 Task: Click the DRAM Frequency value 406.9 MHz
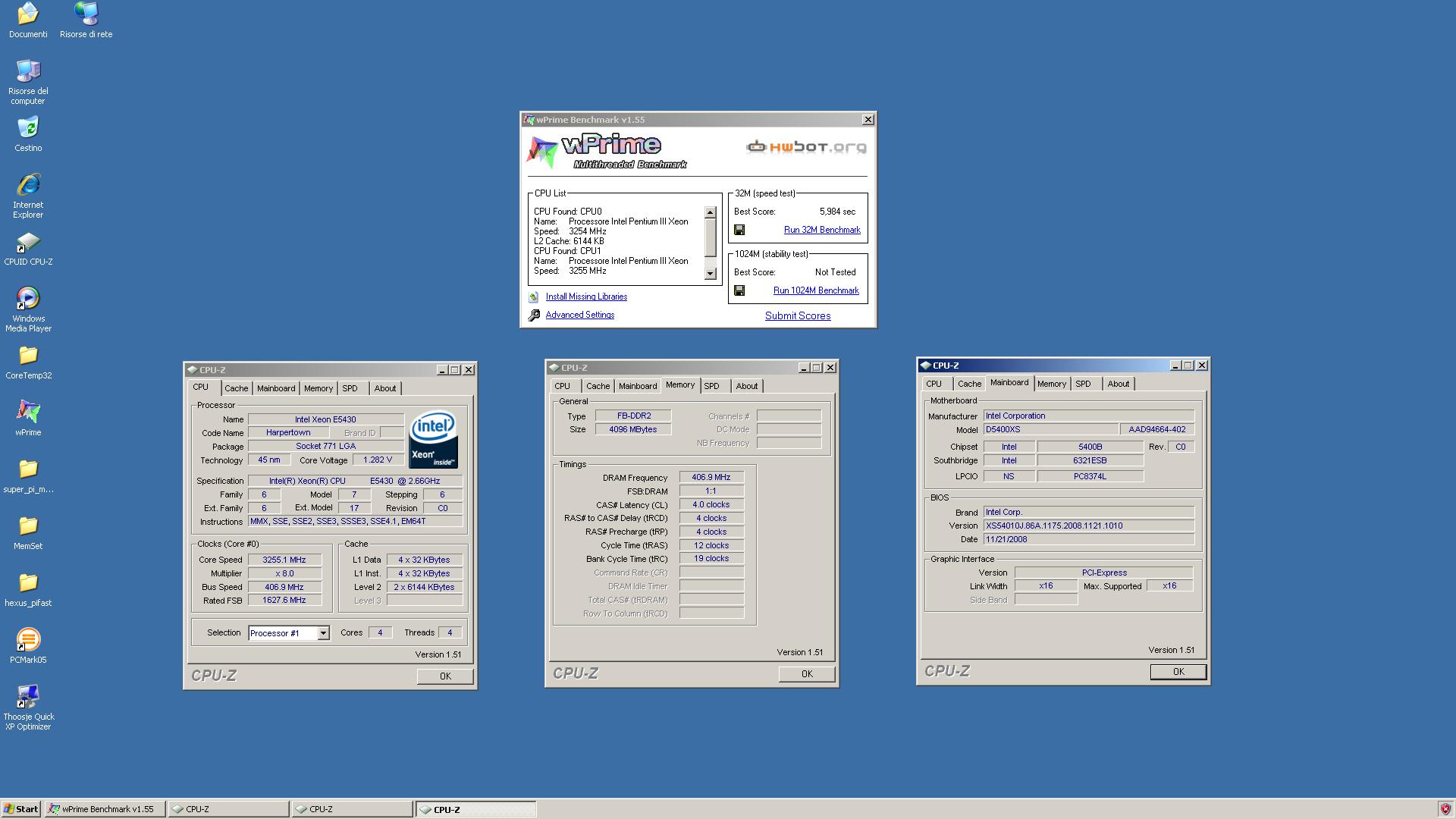click(711, 478)
